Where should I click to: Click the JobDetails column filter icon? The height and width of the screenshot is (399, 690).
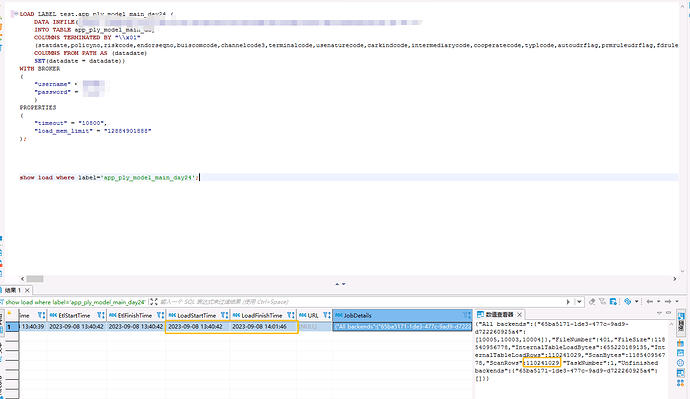pyautogui.click(x=466, y=315)
